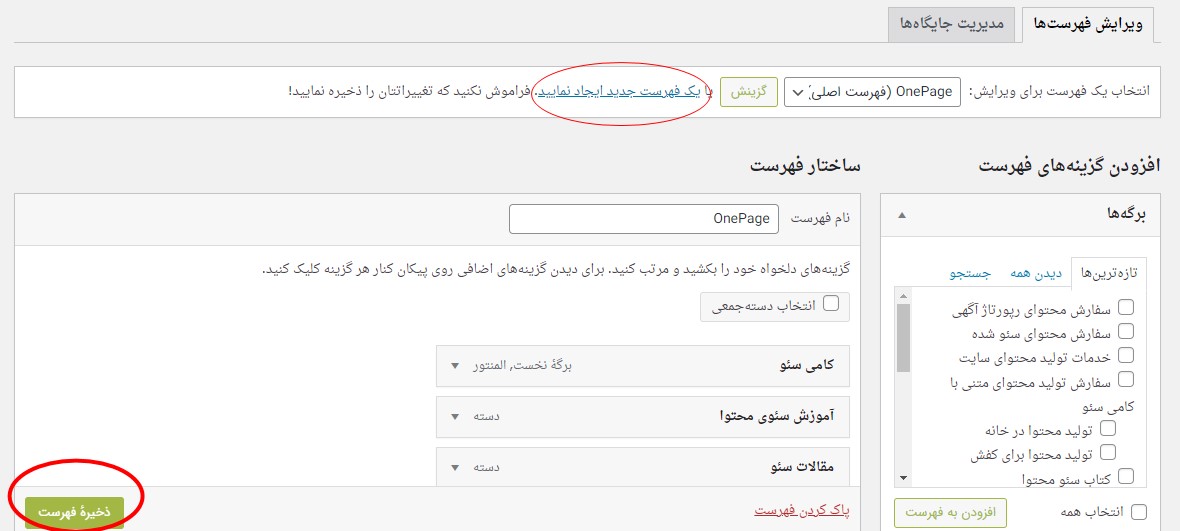
Task: Click the نام فهرست input containing OnePage
Action: (643, 219)
